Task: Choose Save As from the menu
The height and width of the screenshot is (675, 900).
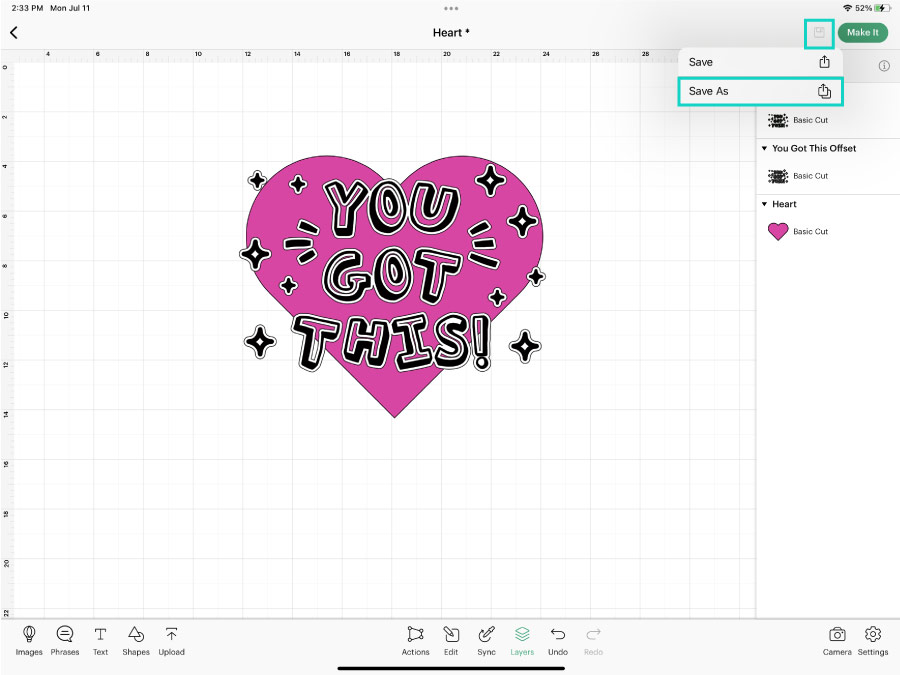Action: point(759,91)
